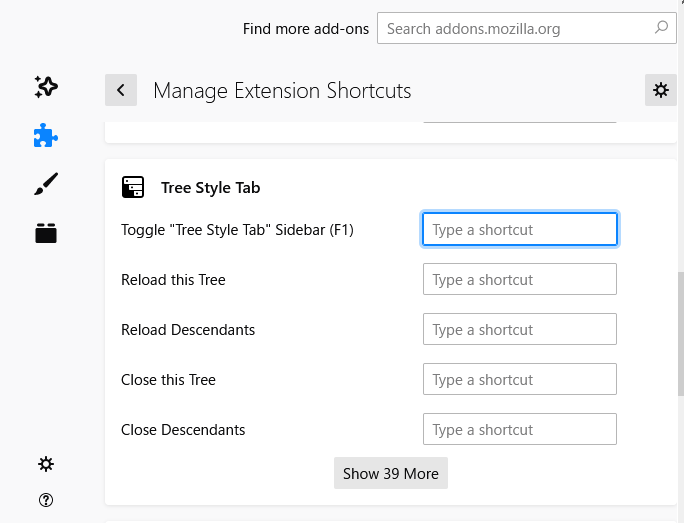Viewport: 684px width, 523px height.
Task: Open the Recommendations sparkle icon in sidebar
Action: click(46, 87)
